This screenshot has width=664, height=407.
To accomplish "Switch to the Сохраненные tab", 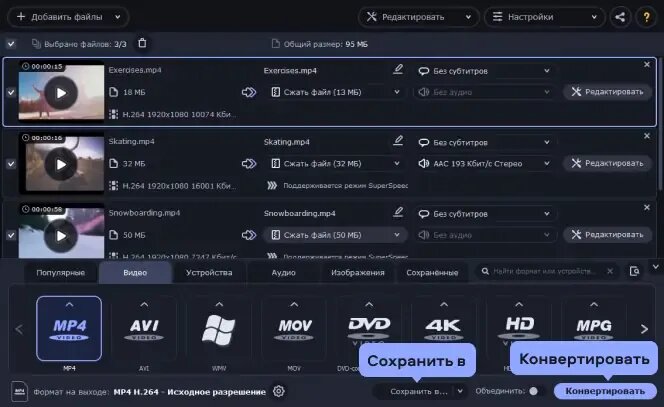I will (432, 272).
